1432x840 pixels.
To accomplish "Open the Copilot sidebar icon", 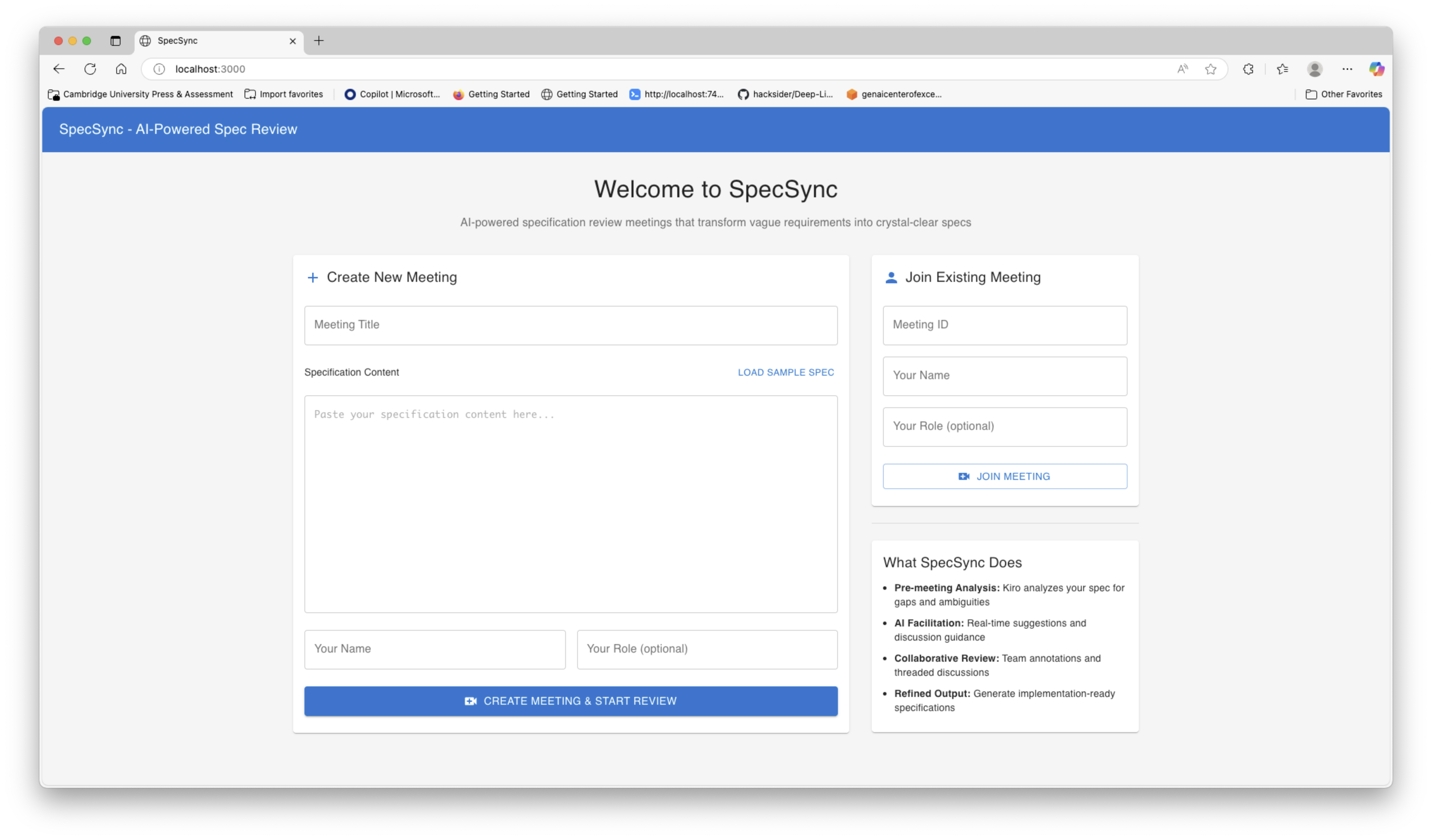I will [x=1376, y=69].
